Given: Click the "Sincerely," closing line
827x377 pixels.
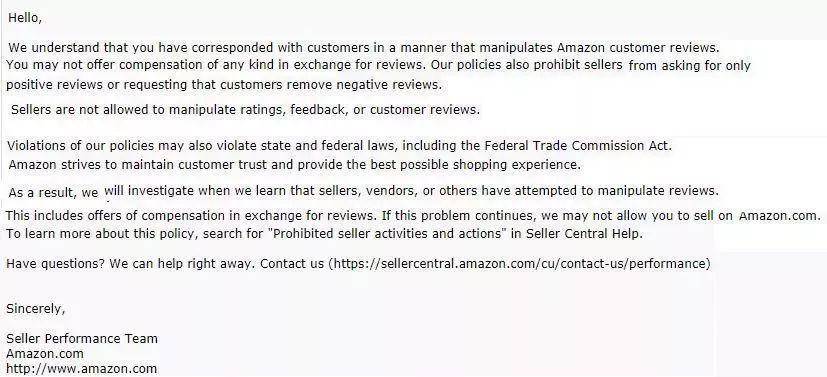Looking at the screenshot, I should [x=35, y=309].
